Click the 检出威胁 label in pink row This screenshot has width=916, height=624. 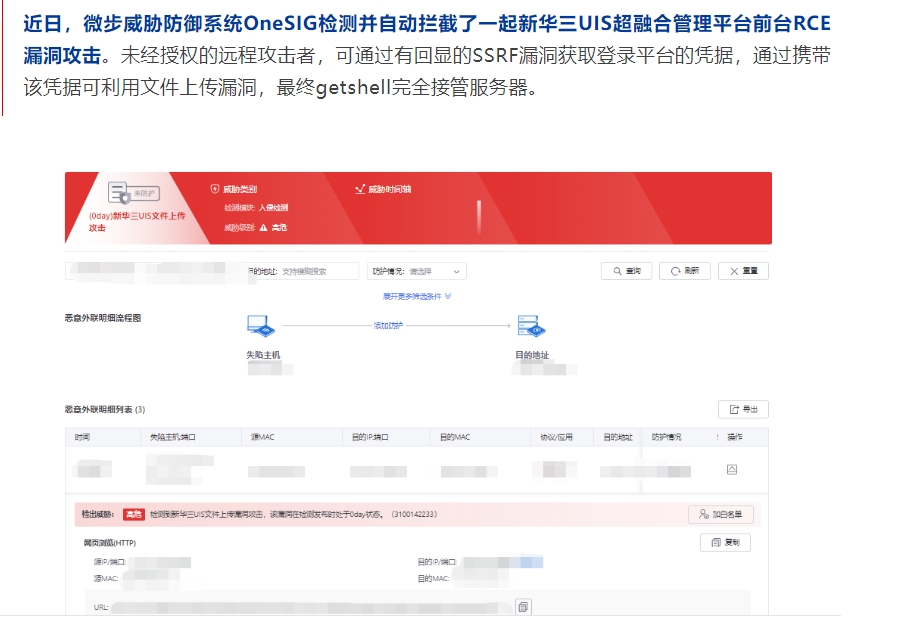tap(98, 514)
